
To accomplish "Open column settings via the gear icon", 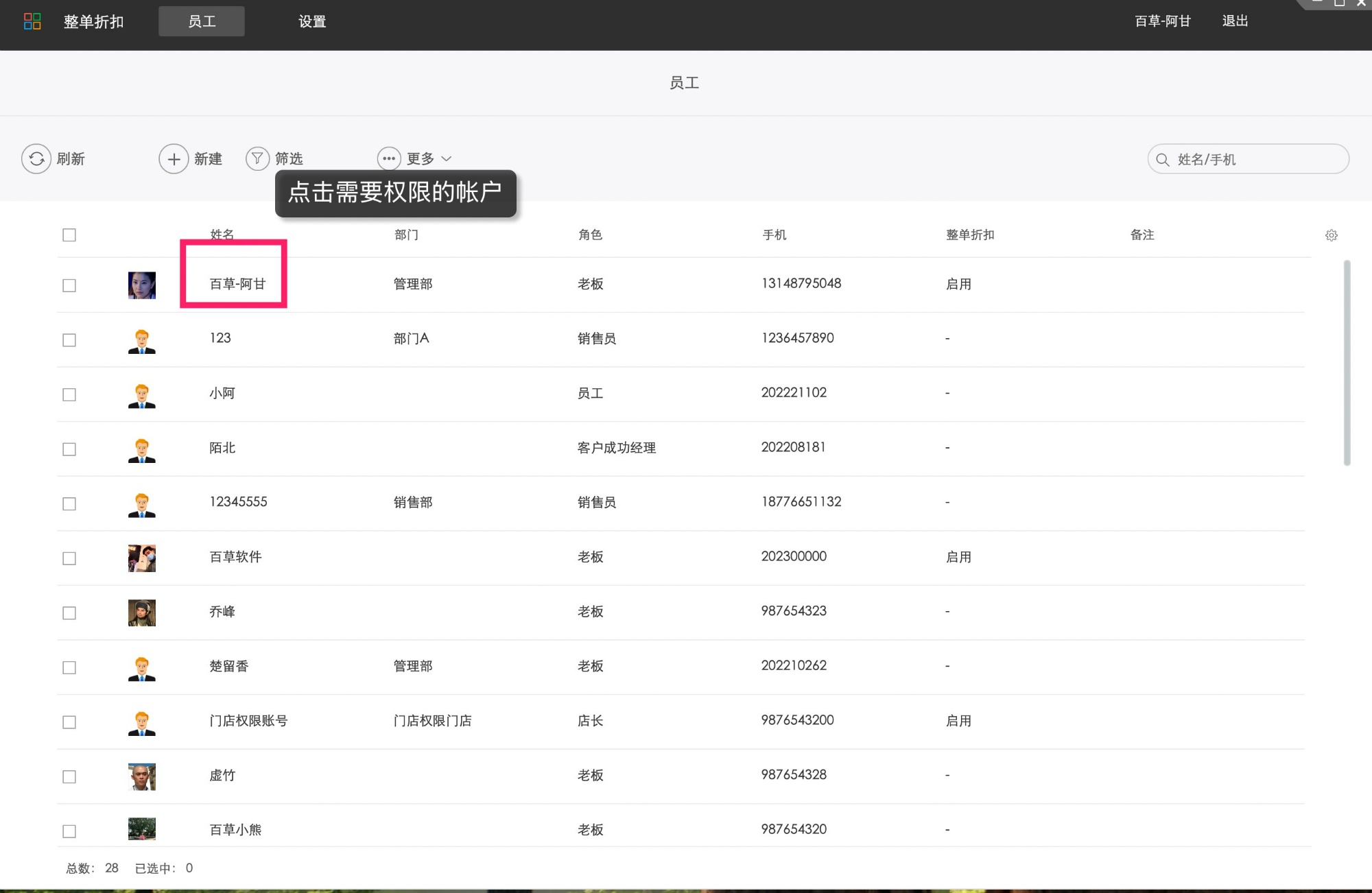I will pos(1332,235).
